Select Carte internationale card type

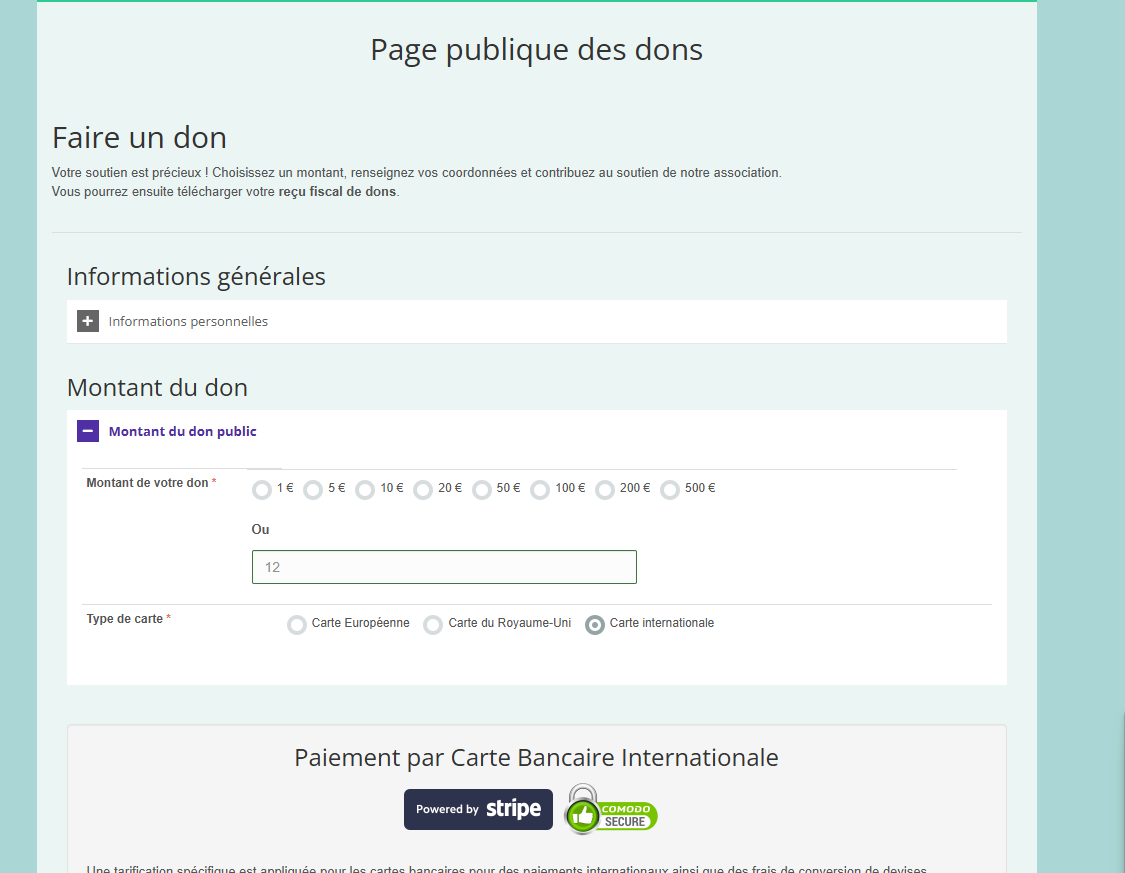595,625
